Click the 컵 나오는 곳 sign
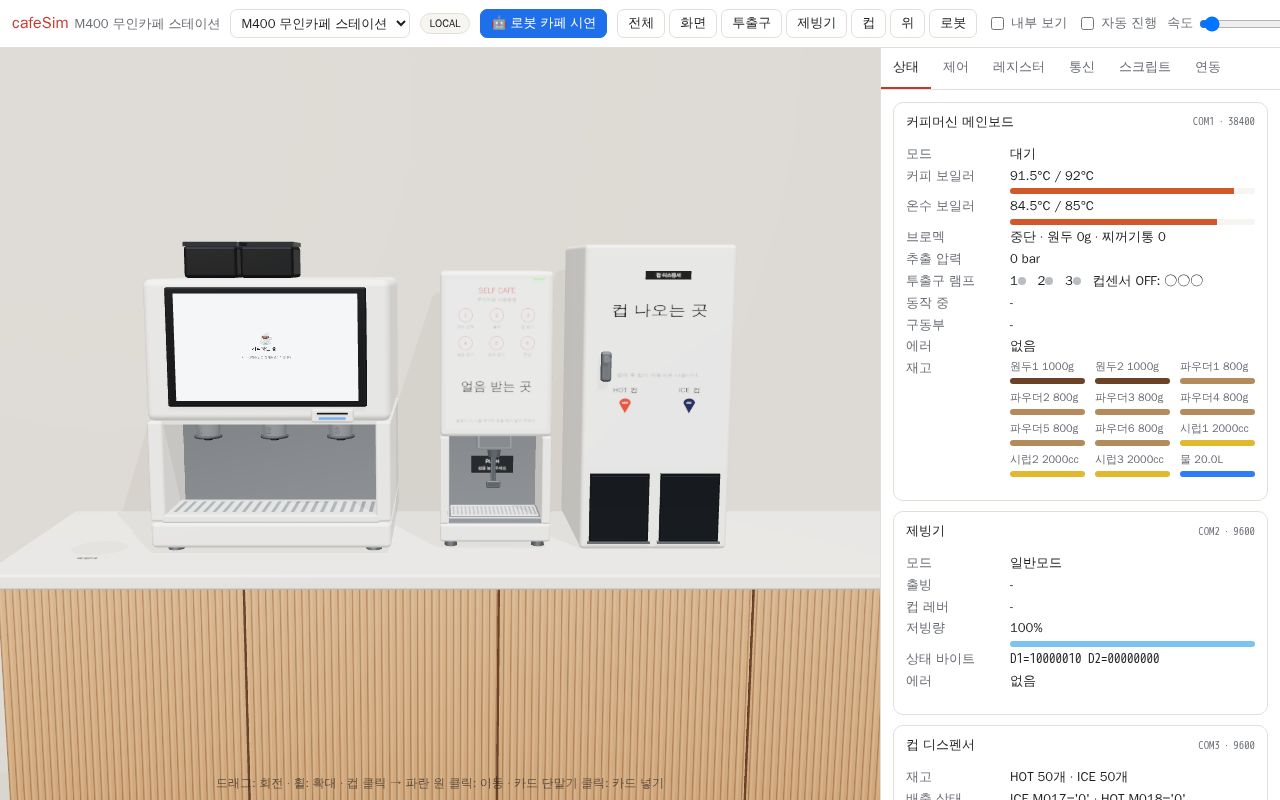1280x800 pixels. pyautogui.click(x=659, y=311)
